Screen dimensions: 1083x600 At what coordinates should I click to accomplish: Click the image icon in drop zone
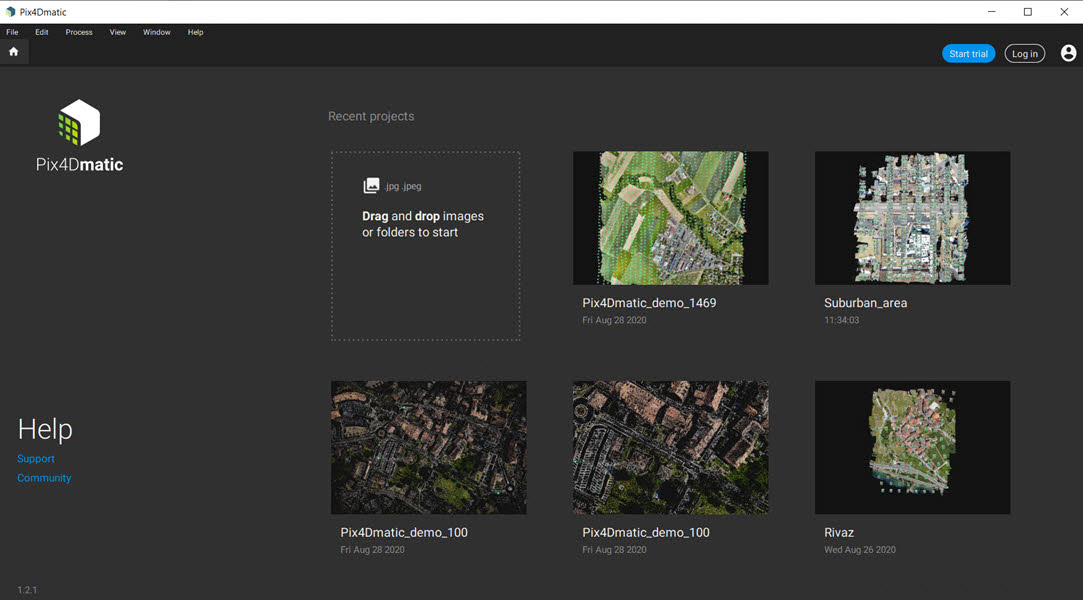pyautogui.click(x=371, y=186)
